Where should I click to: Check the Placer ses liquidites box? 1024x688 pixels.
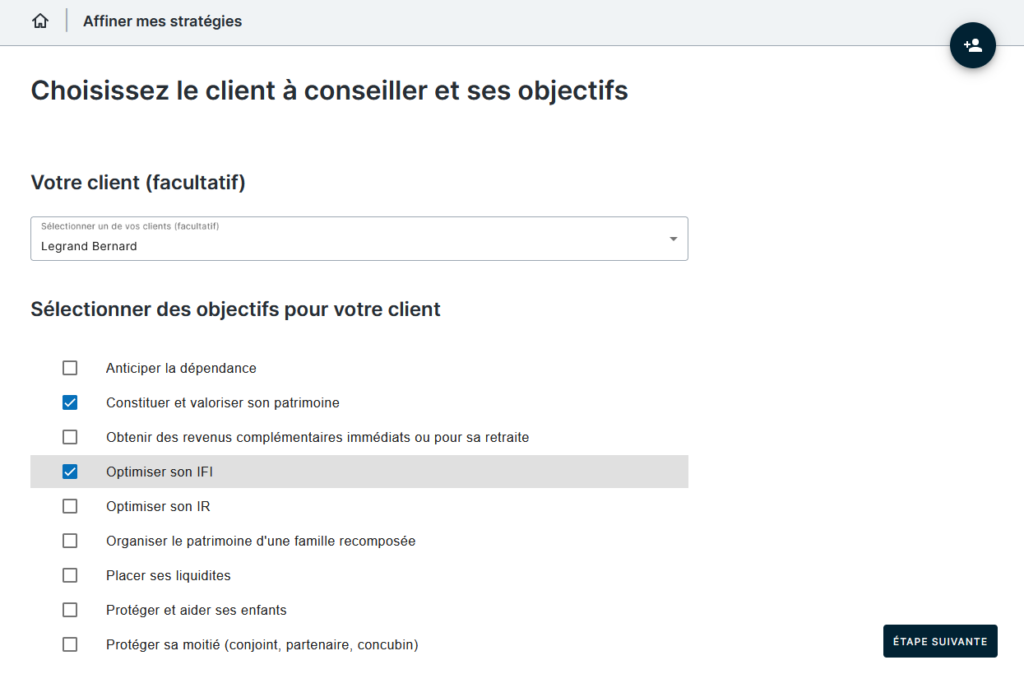(70, 575)
